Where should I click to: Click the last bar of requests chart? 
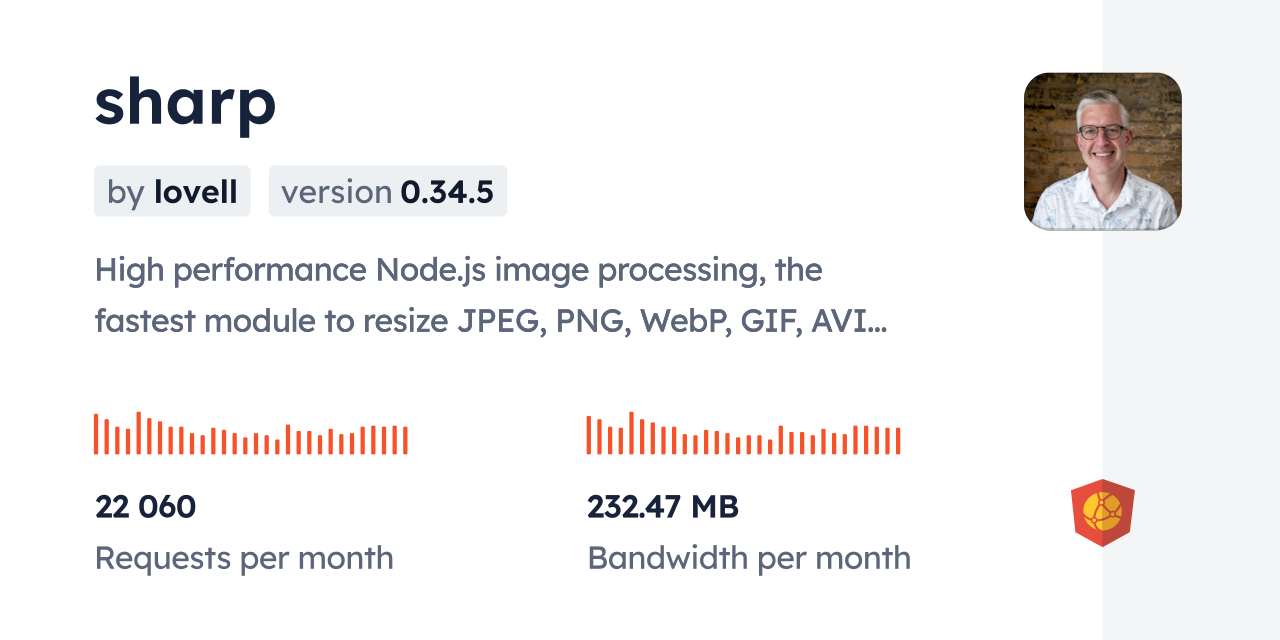[405, 440]
